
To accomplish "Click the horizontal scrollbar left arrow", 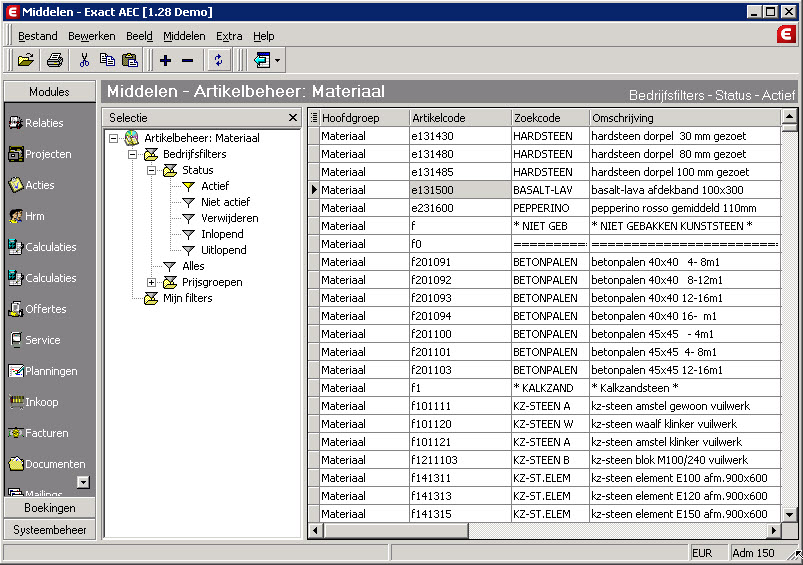I will coord(315,531).
